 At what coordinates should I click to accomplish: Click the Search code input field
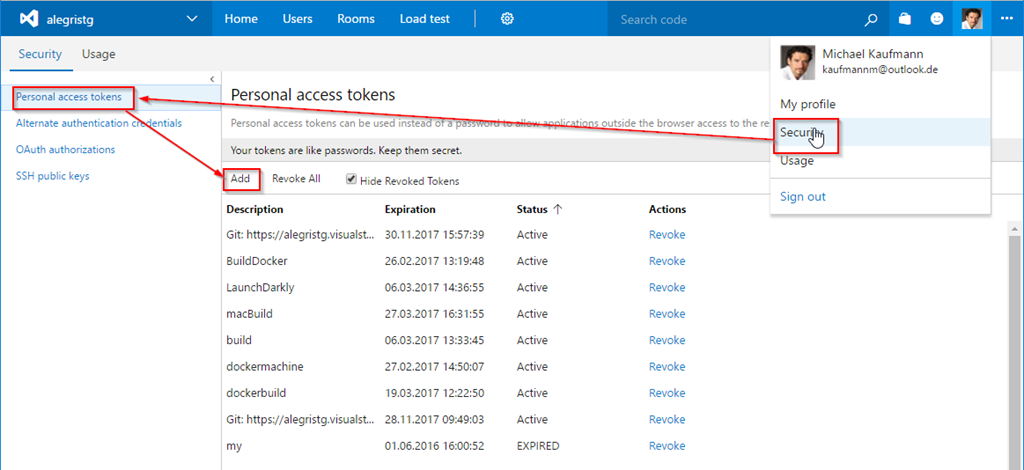(x=735, y=19)
